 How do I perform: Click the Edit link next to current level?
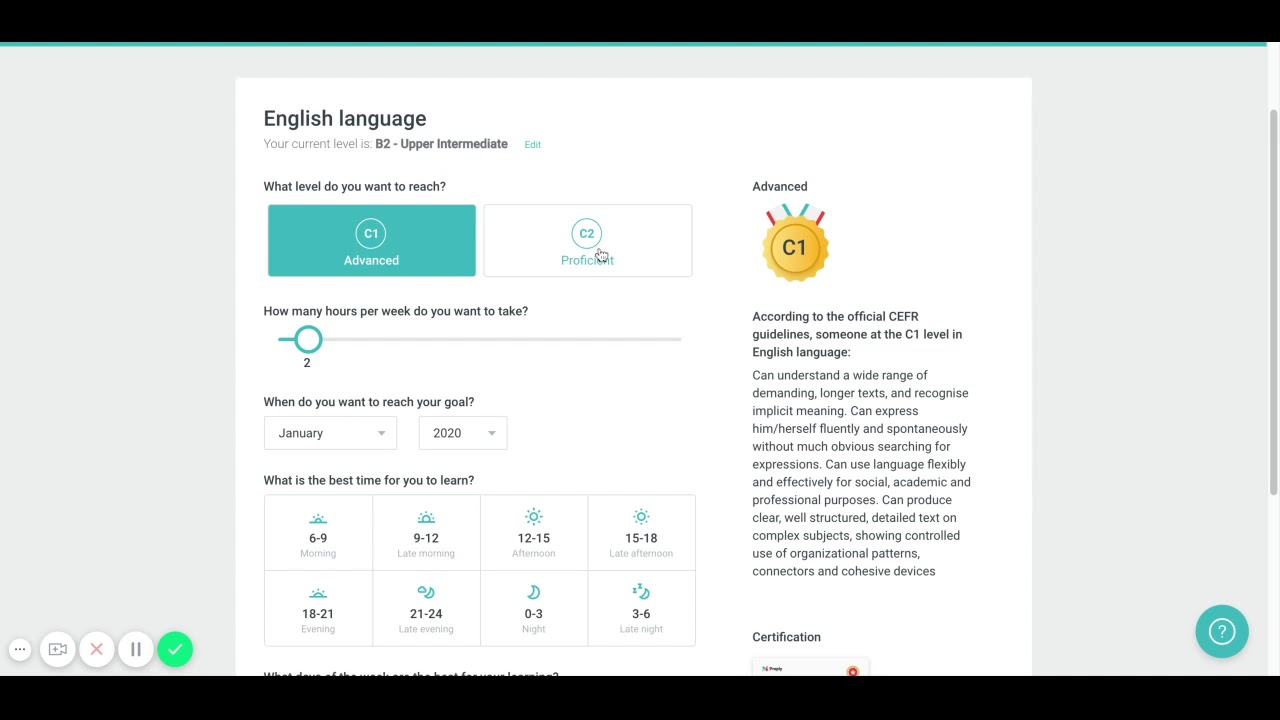tap(532, 145)
